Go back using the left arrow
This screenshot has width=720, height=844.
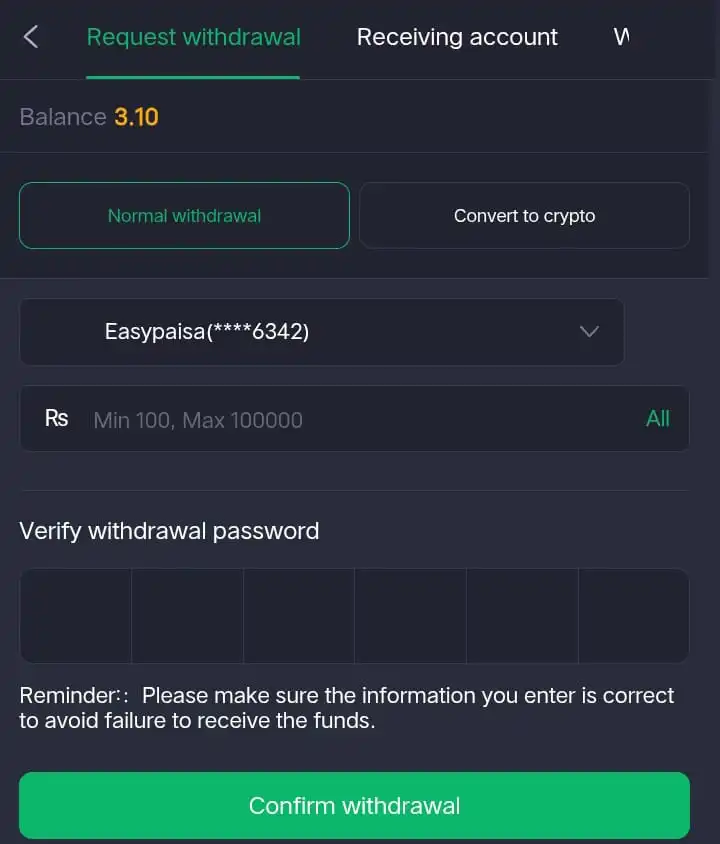tap(31, 38)
